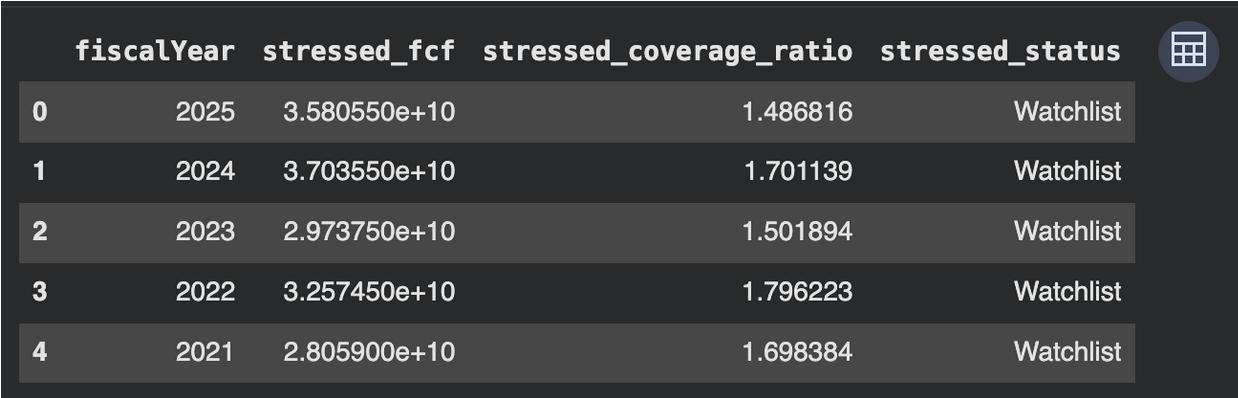Click the fiscalYear column header
Image resolution: width=1238 pixels, height=398 pixels.
[155, 51]
